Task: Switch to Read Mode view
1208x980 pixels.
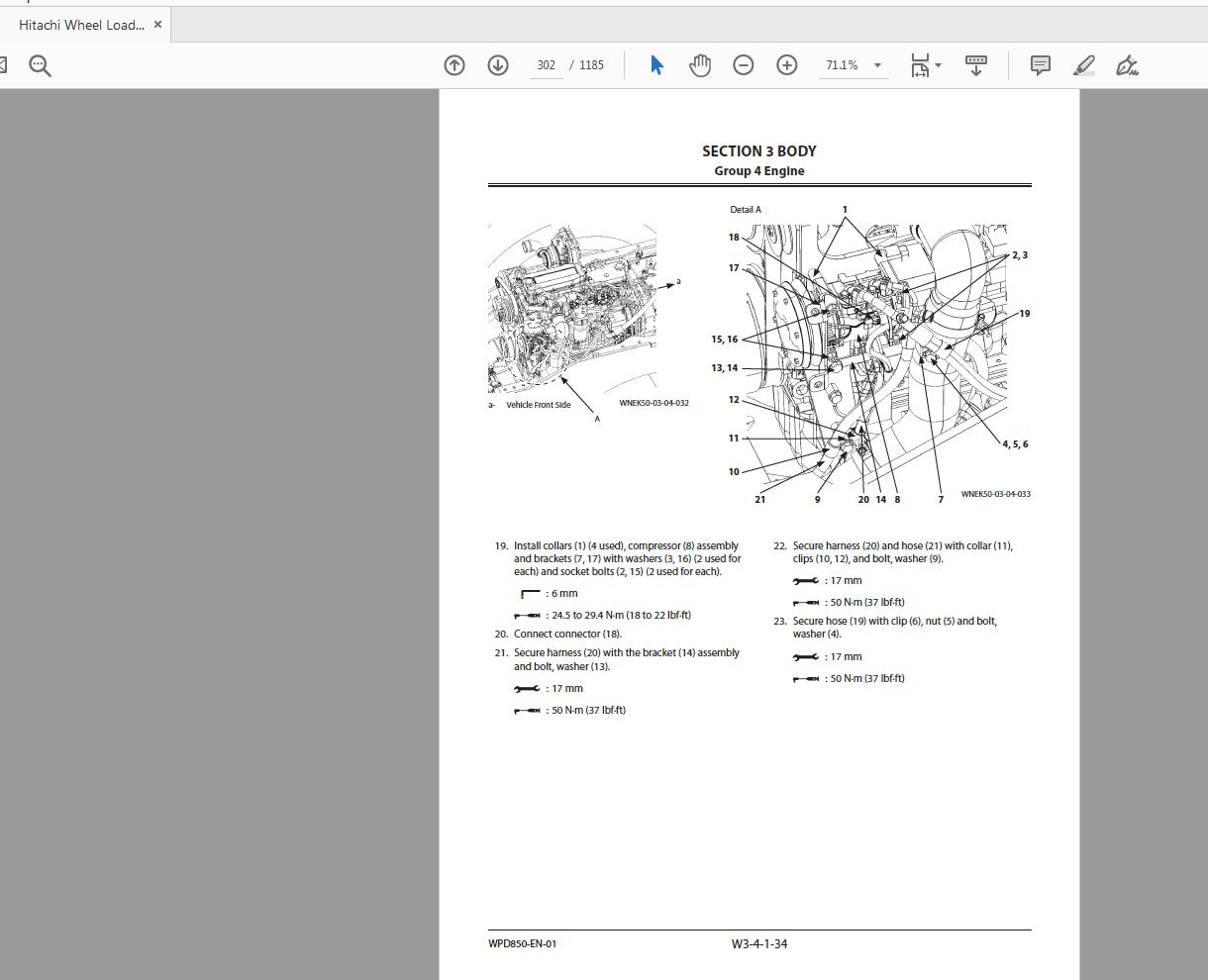Action: click(976, 64)
